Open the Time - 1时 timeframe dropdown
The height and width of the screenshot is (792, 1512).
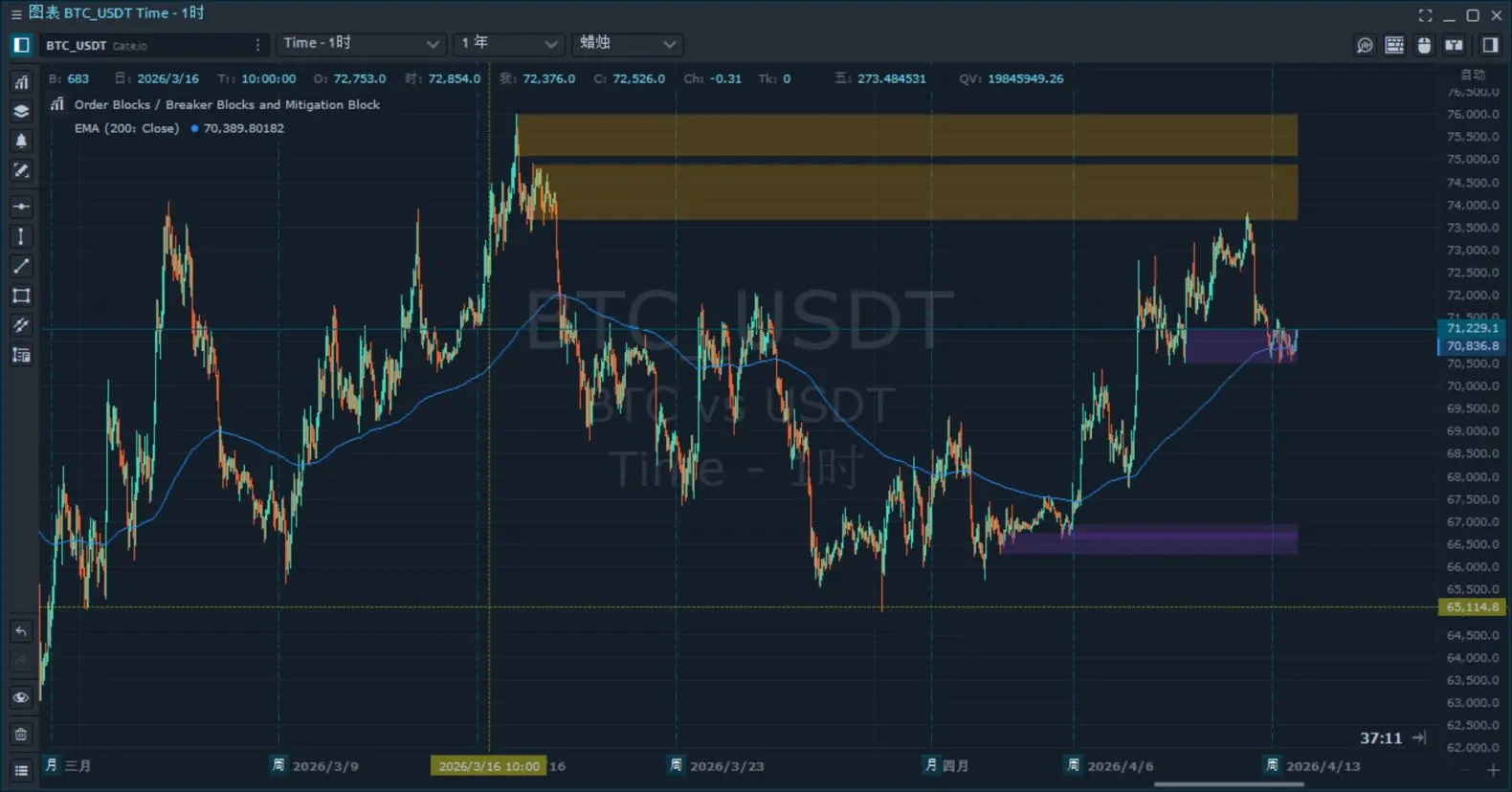pos(362,44)
